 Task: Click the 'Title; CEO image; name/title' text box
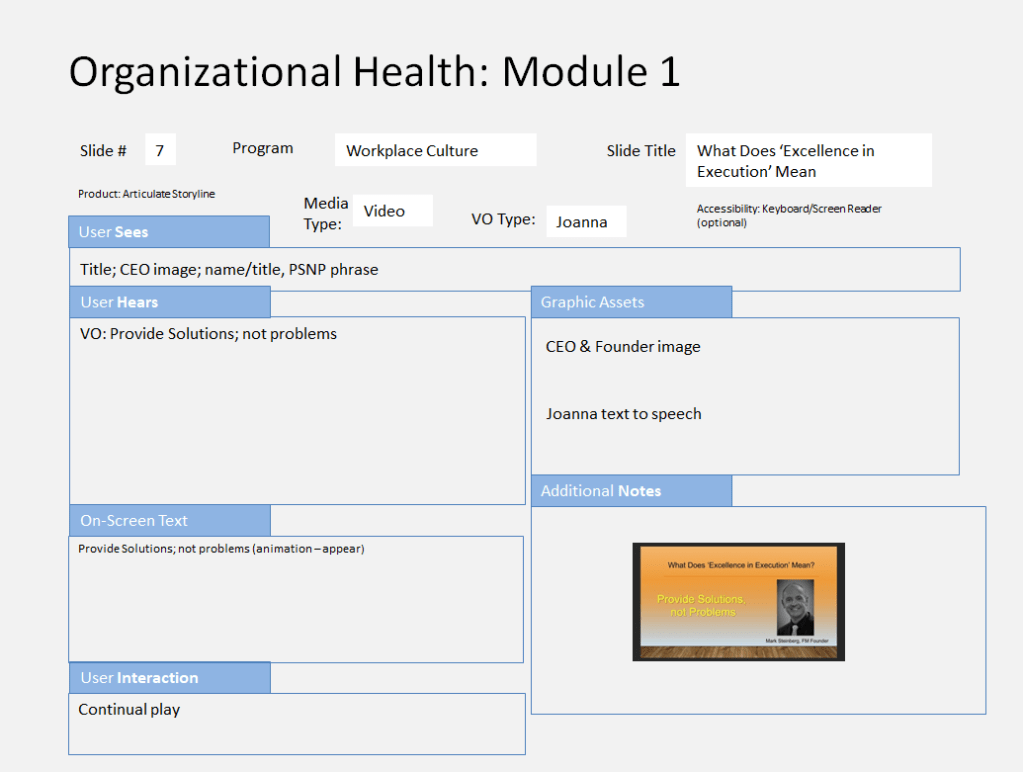(514, 270)
